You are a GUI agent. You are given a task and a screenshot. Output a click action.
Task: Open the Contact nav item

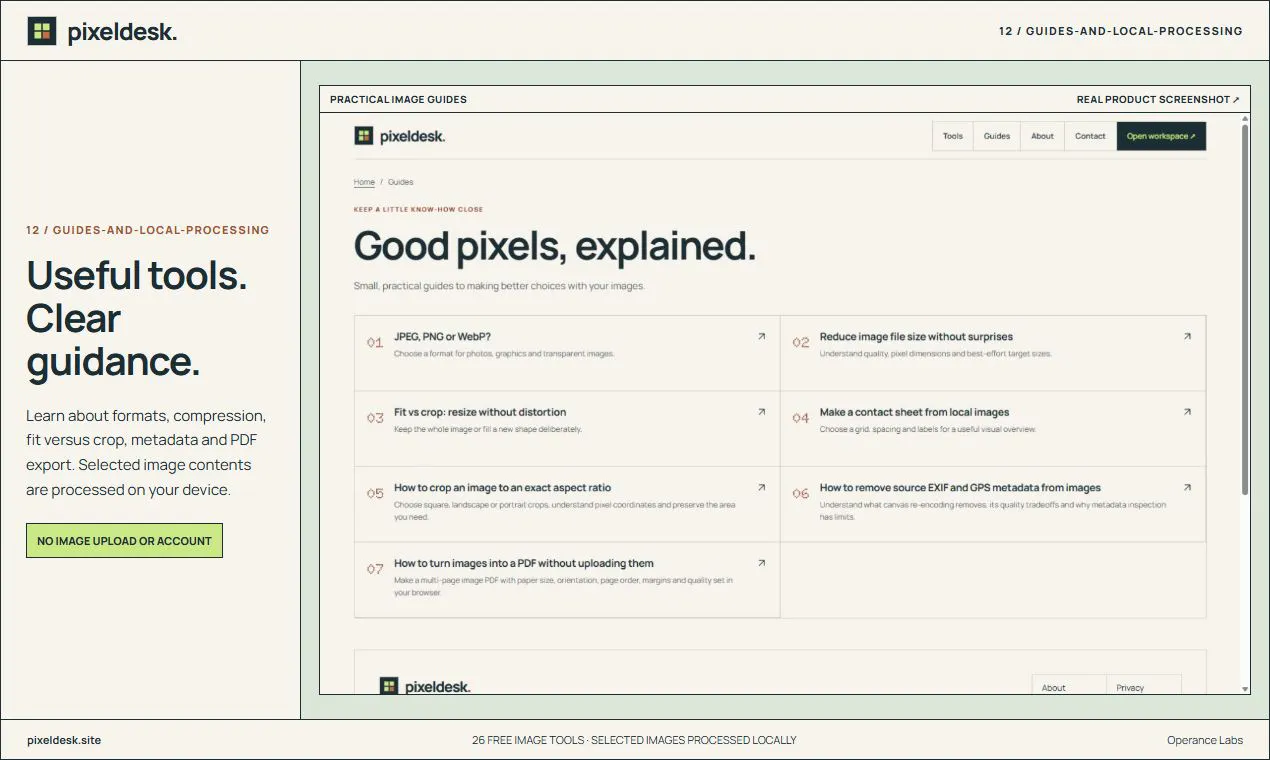(1090, 136)
